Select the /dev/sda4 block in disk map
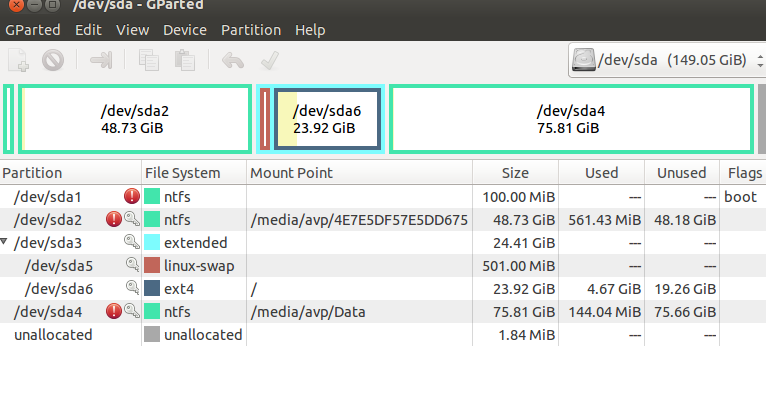 (x=571, y=119)
